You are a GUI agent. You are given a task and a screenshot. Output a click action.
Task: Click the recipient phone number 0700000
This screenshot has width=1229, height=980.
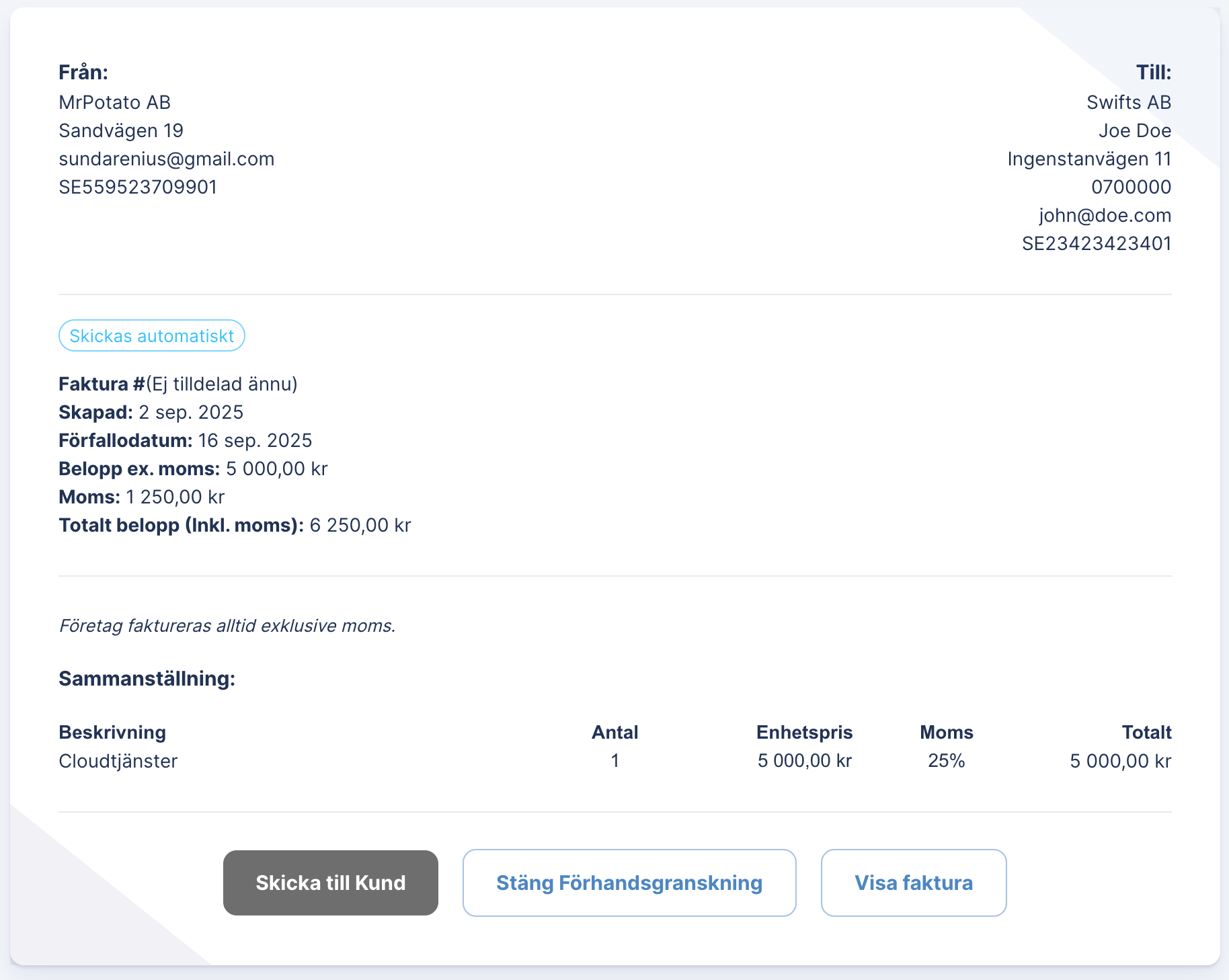pyautogui.click(x=1131, y=188)
